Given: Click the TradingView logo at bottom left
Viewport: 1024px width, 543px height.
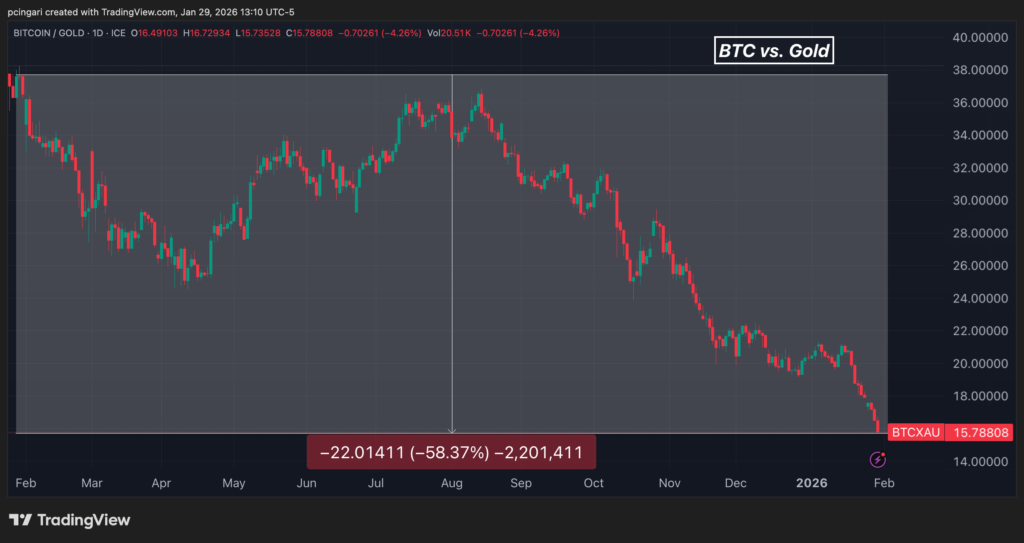Looking at the screenshot, I should [x=70, y=520].
